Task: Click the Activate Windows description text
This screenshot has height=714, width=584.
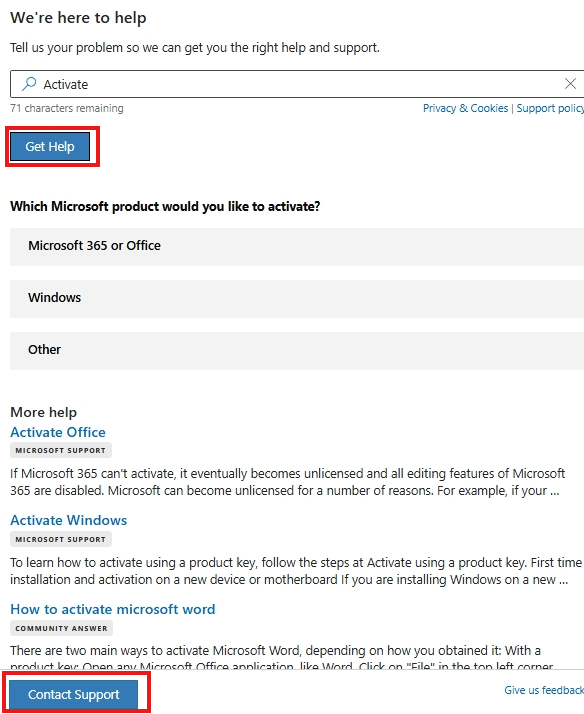Action: pyautogui.click(x=296, y=571)
